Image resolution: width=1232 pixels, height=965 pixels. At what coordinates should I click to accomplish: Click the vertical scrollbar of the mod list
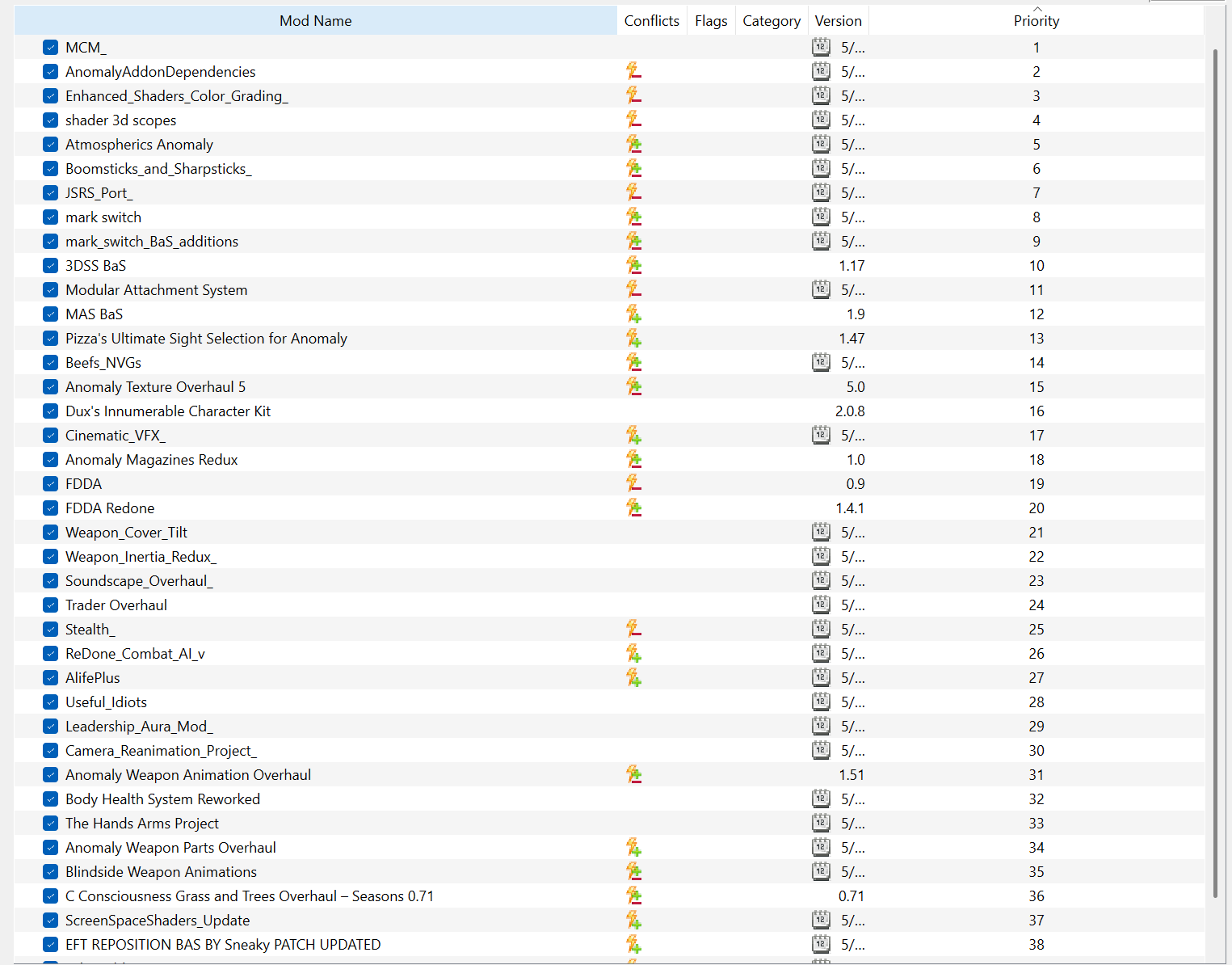[x=1215, y=473]
